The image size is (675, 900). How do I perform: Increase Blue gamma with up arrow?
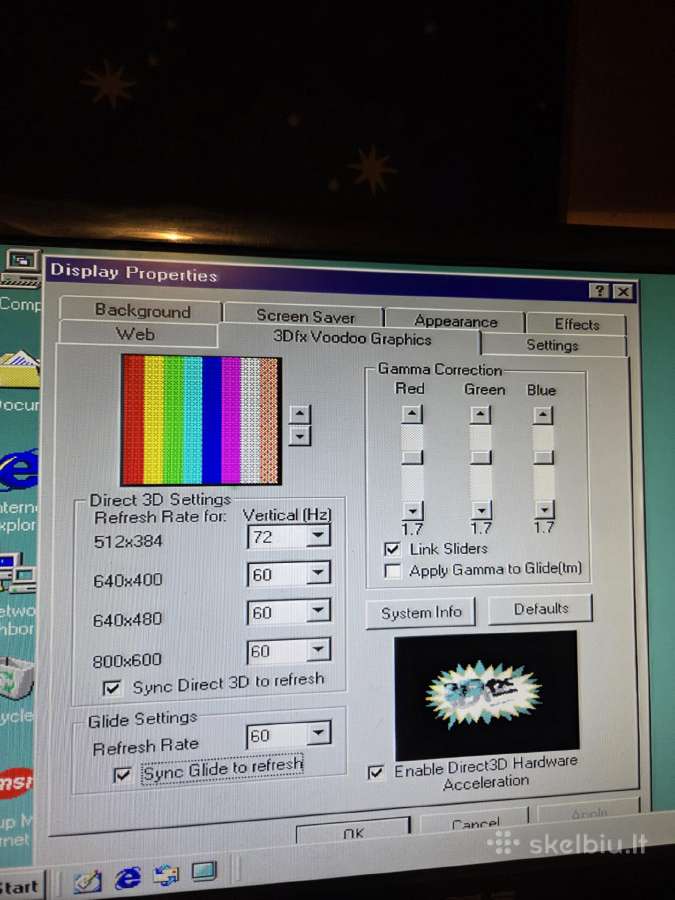pyautogui.click(x=543, y=415)
